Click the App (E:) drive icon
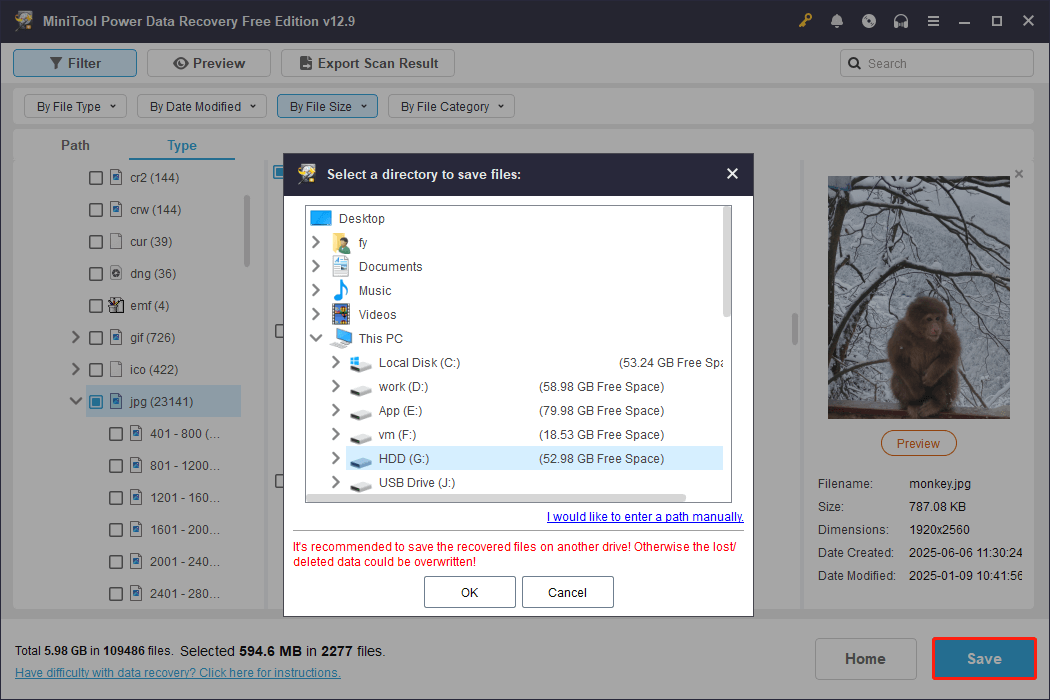 [360, 412]
